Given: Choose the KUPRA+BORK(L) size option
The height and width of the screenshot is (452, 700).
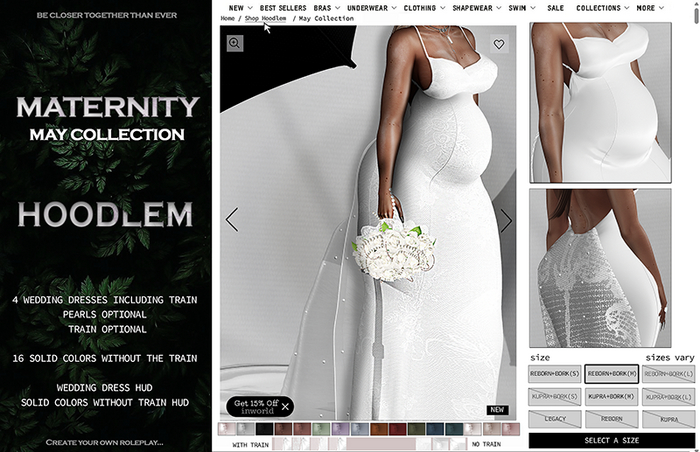Looking at the screenshot, I should pyautogui.click(x=668, y=396).
